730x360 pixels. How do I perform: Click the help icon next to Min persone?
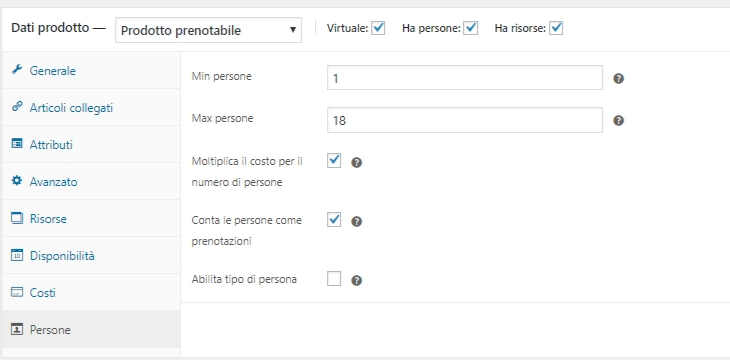618,78
